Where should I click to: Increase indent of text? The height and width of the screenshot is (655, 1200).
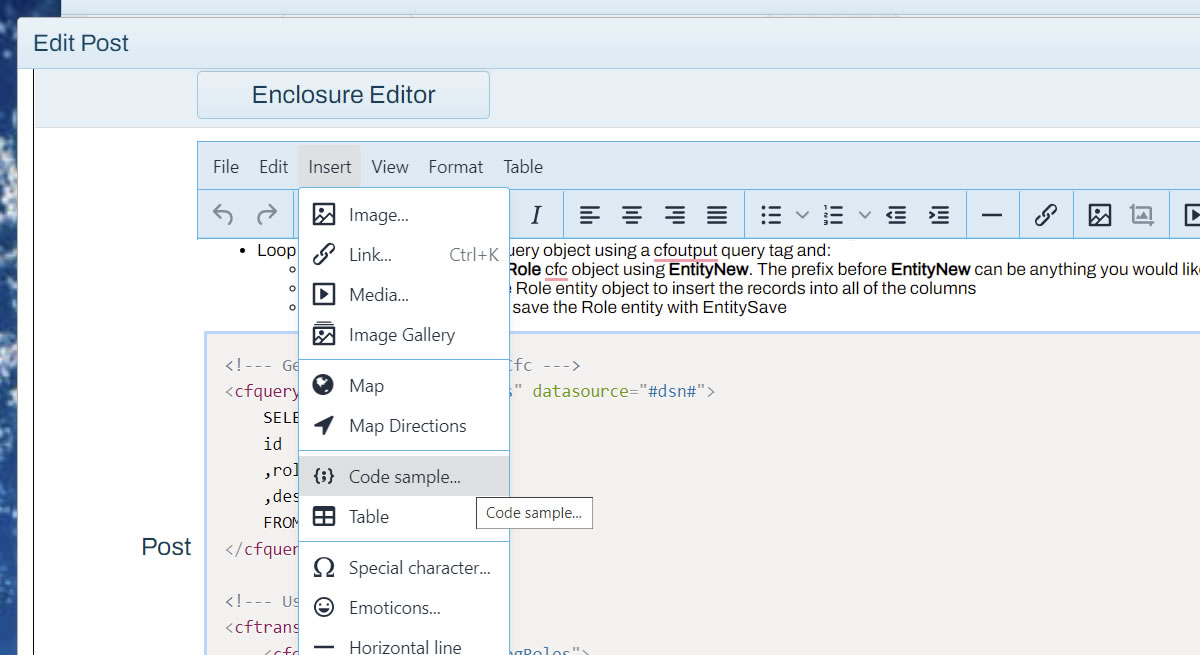[x=939, y=214]
